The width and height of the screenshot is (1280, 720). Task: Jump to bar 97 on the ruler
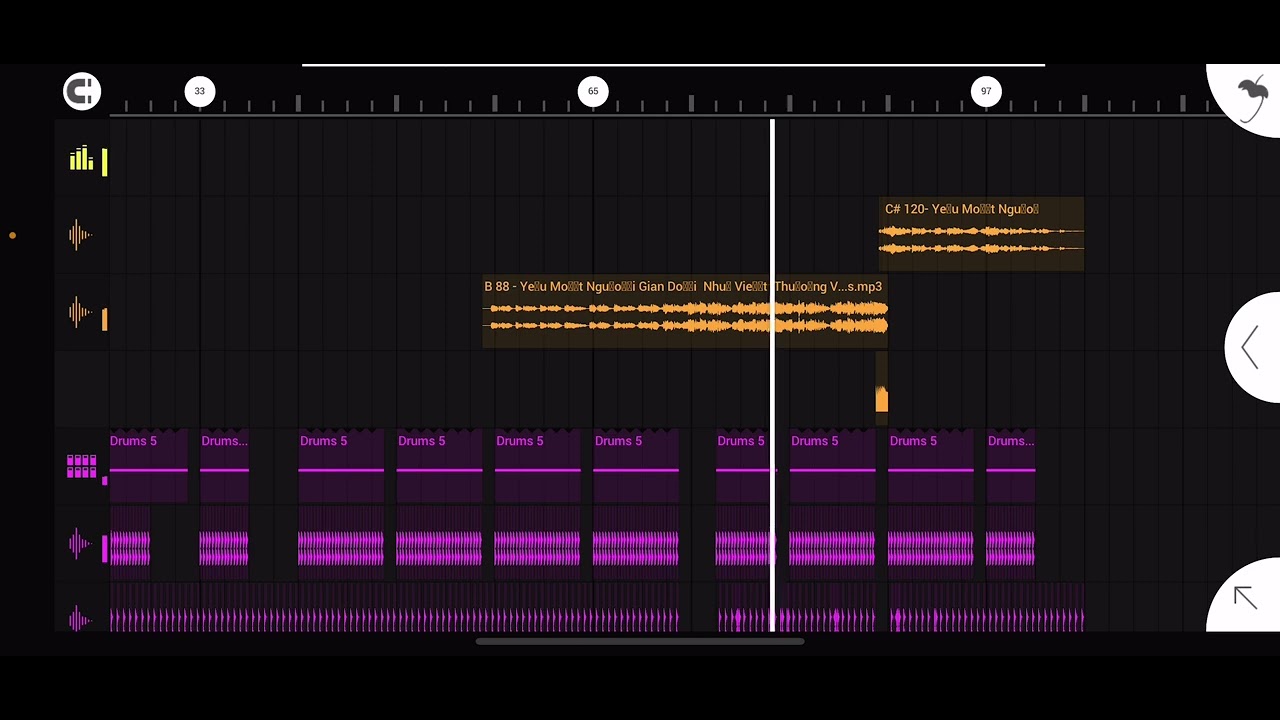coord(986,91)
